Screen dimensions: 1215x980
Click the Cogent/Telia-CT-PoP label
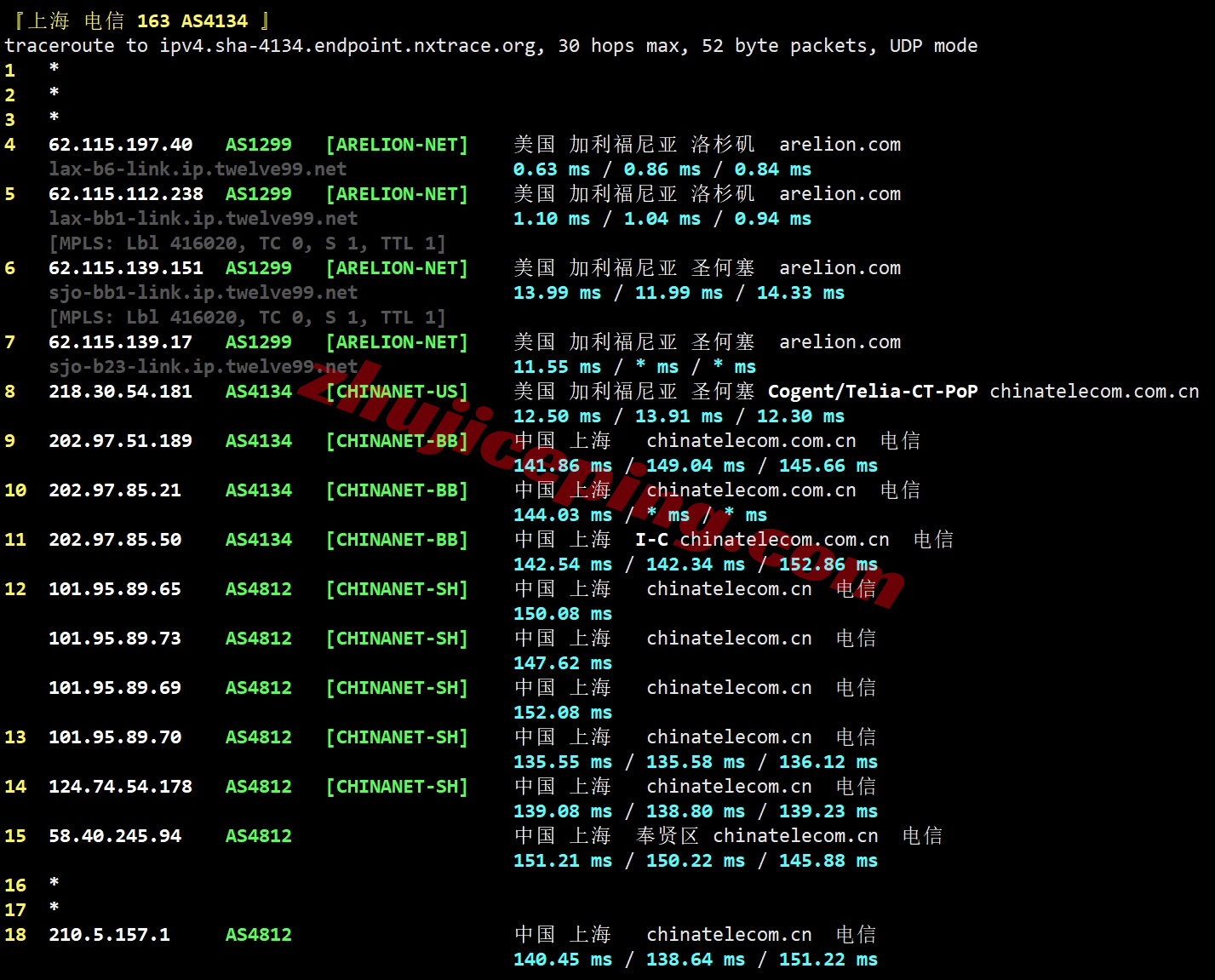(x=872, y=392)
